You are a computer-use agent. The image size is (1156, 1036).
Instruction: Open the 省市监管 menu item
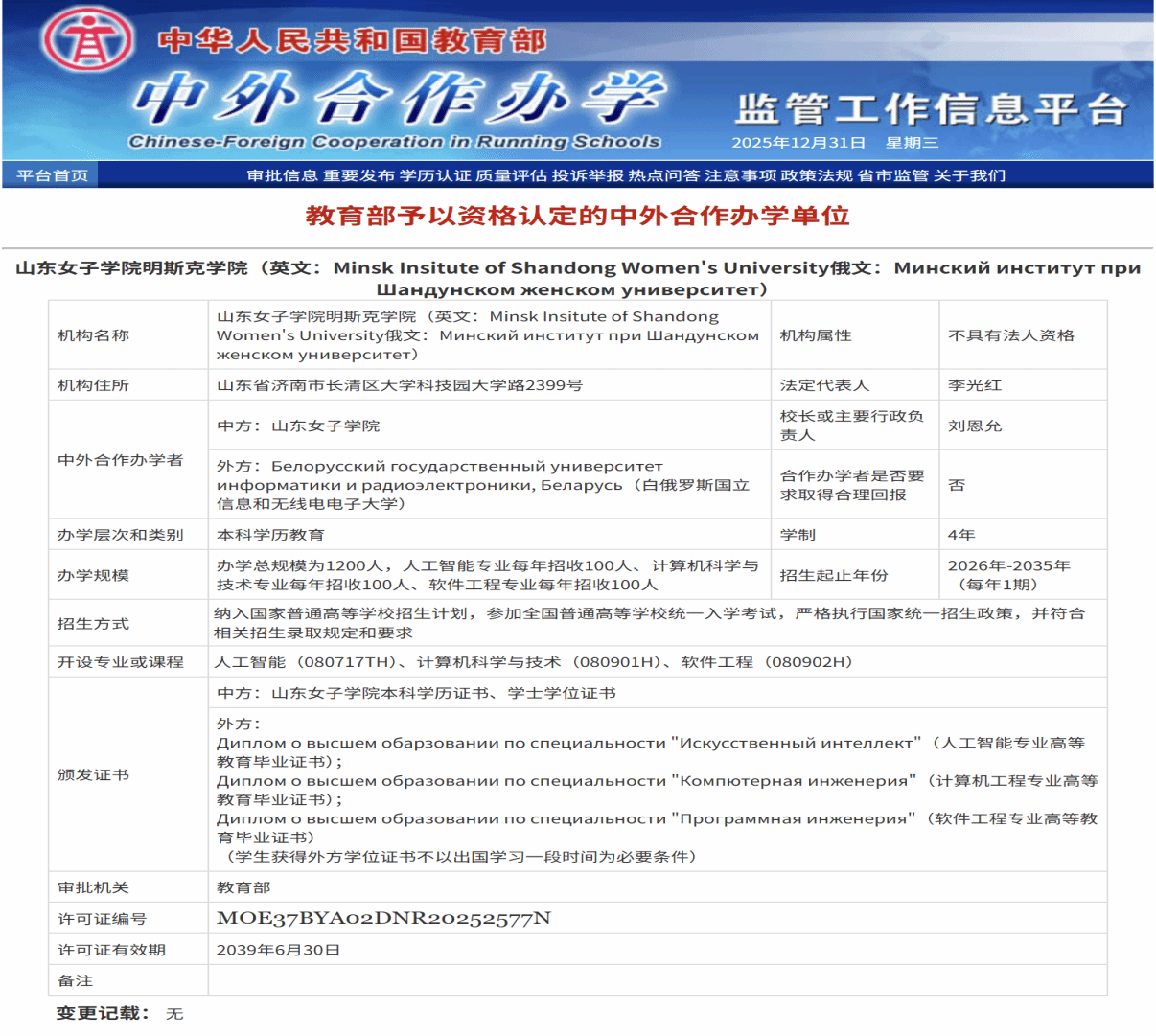point(892,175)
